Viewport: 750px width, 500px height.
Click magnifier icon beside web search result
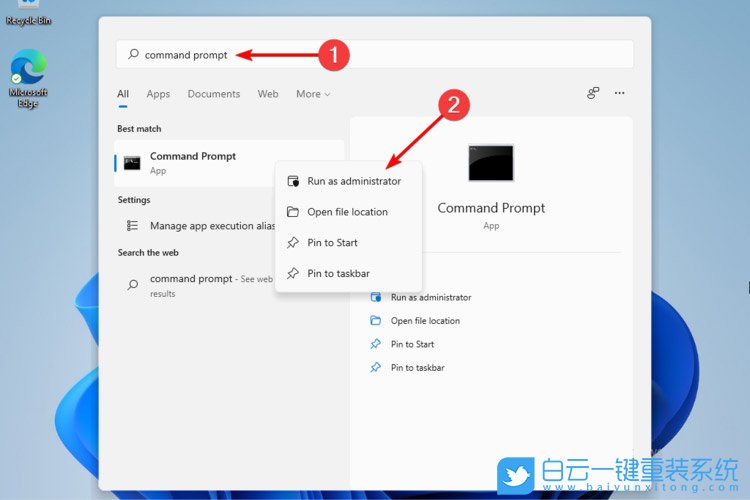point(132,285)
